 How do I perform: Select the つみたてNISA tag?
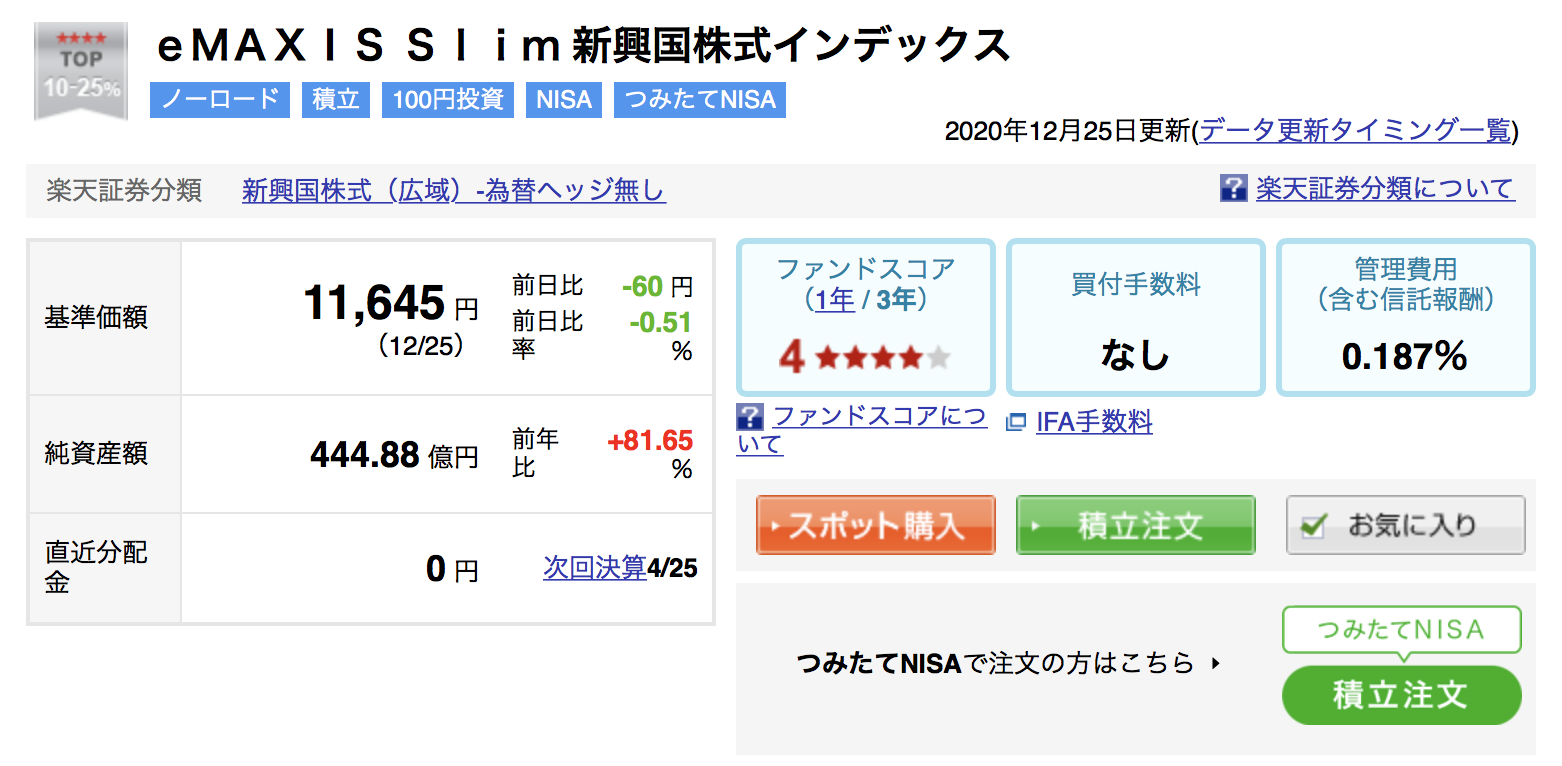699,100
